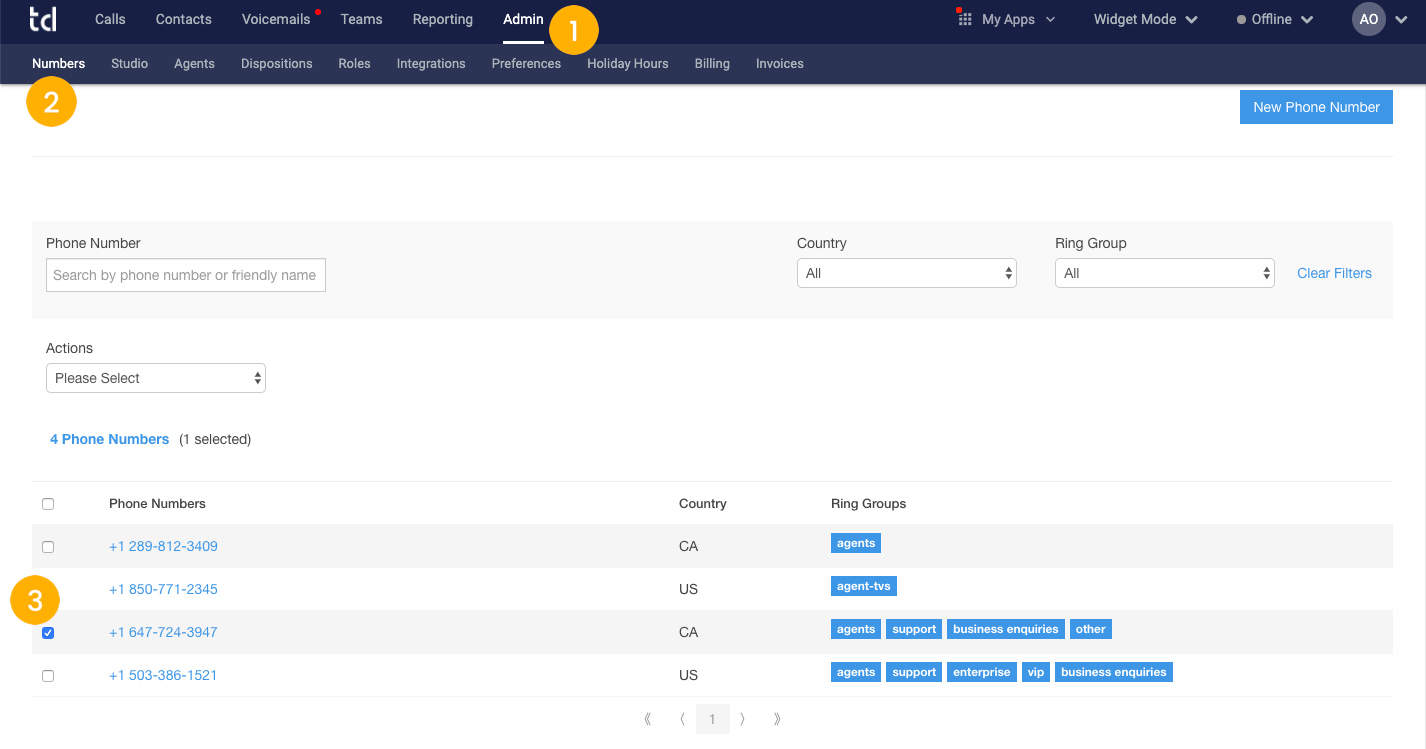
Task: Open phone number +1 503-386-1521
Action: (163, 675)
